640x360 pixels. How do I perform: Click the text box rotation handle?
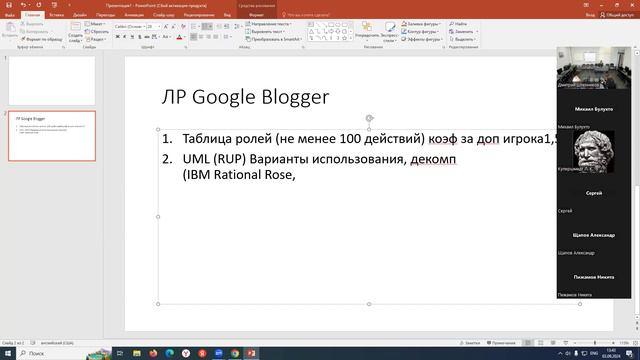pos(369,118)
